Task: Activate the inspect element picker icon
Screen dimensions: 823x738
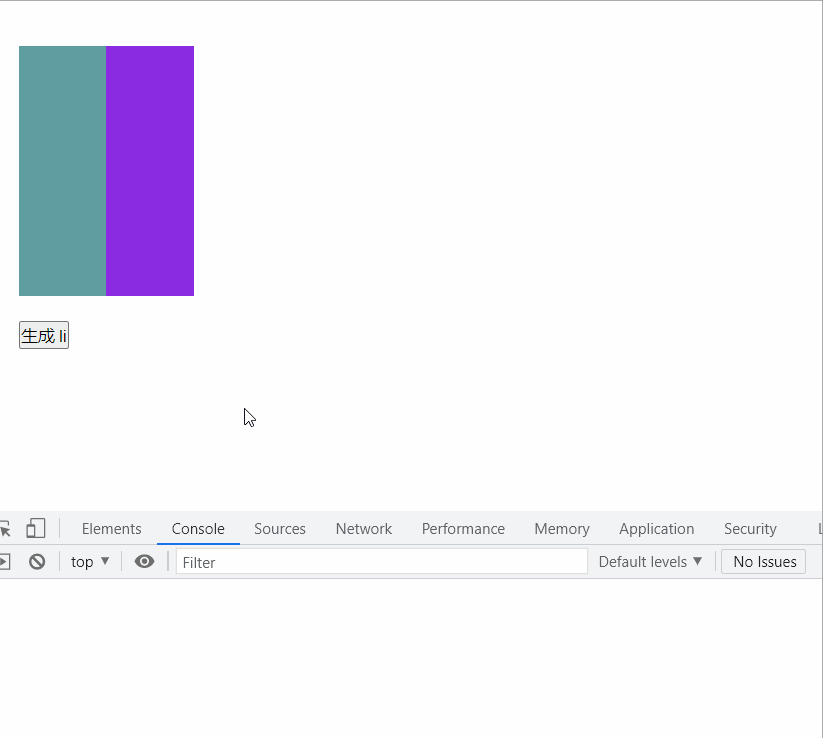Action: (x=5, y=529)
